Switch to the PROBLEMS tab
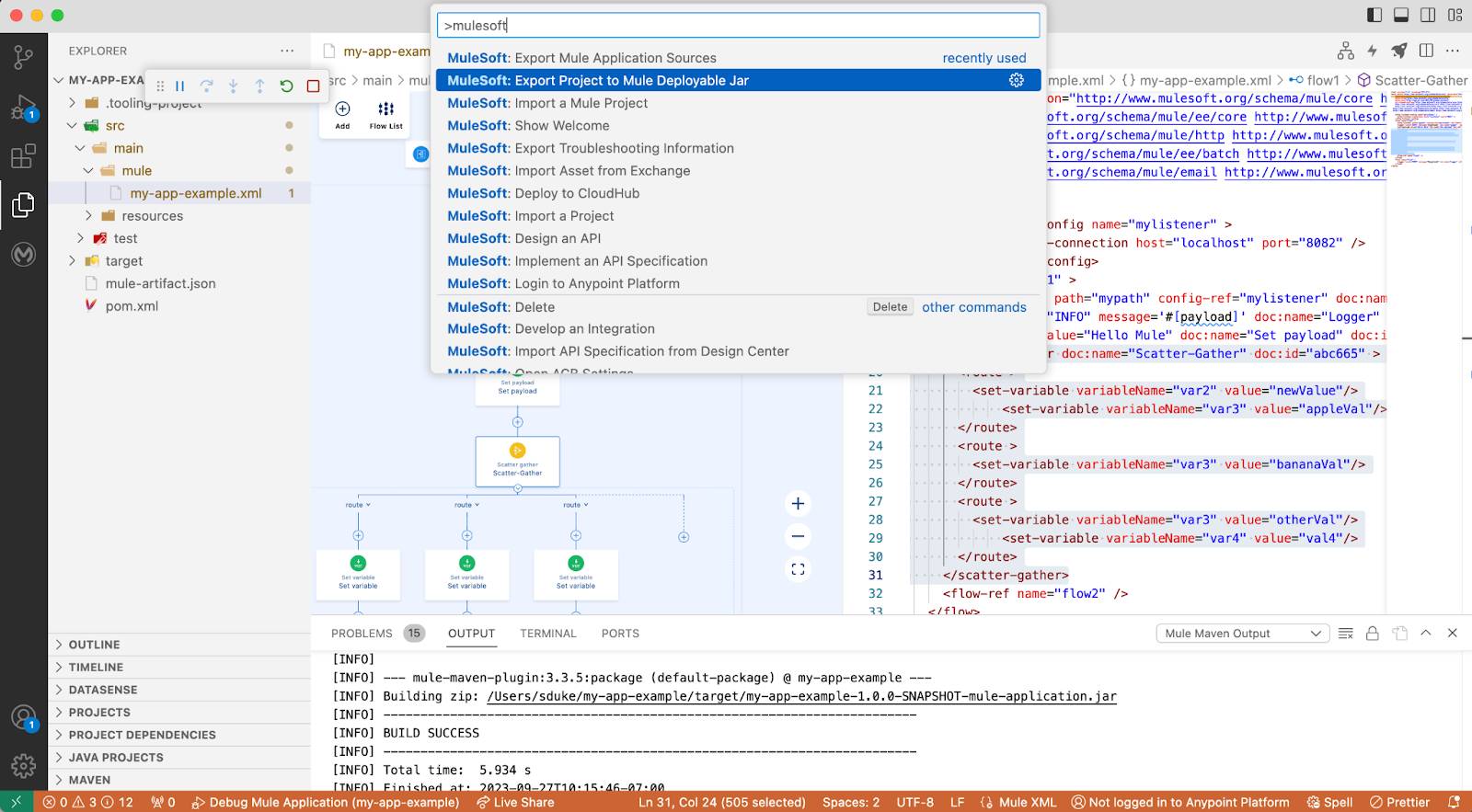Viewport: 1472px width, 812px height. click(362, 634)
